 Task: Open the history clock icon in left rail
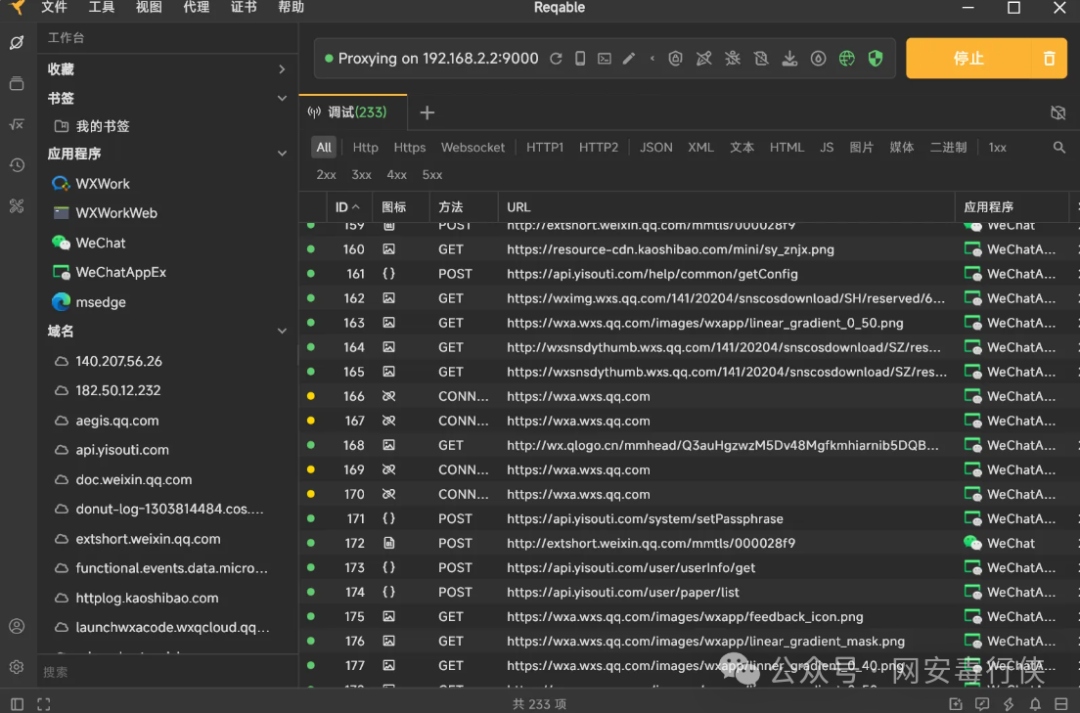tap(17, 165)
